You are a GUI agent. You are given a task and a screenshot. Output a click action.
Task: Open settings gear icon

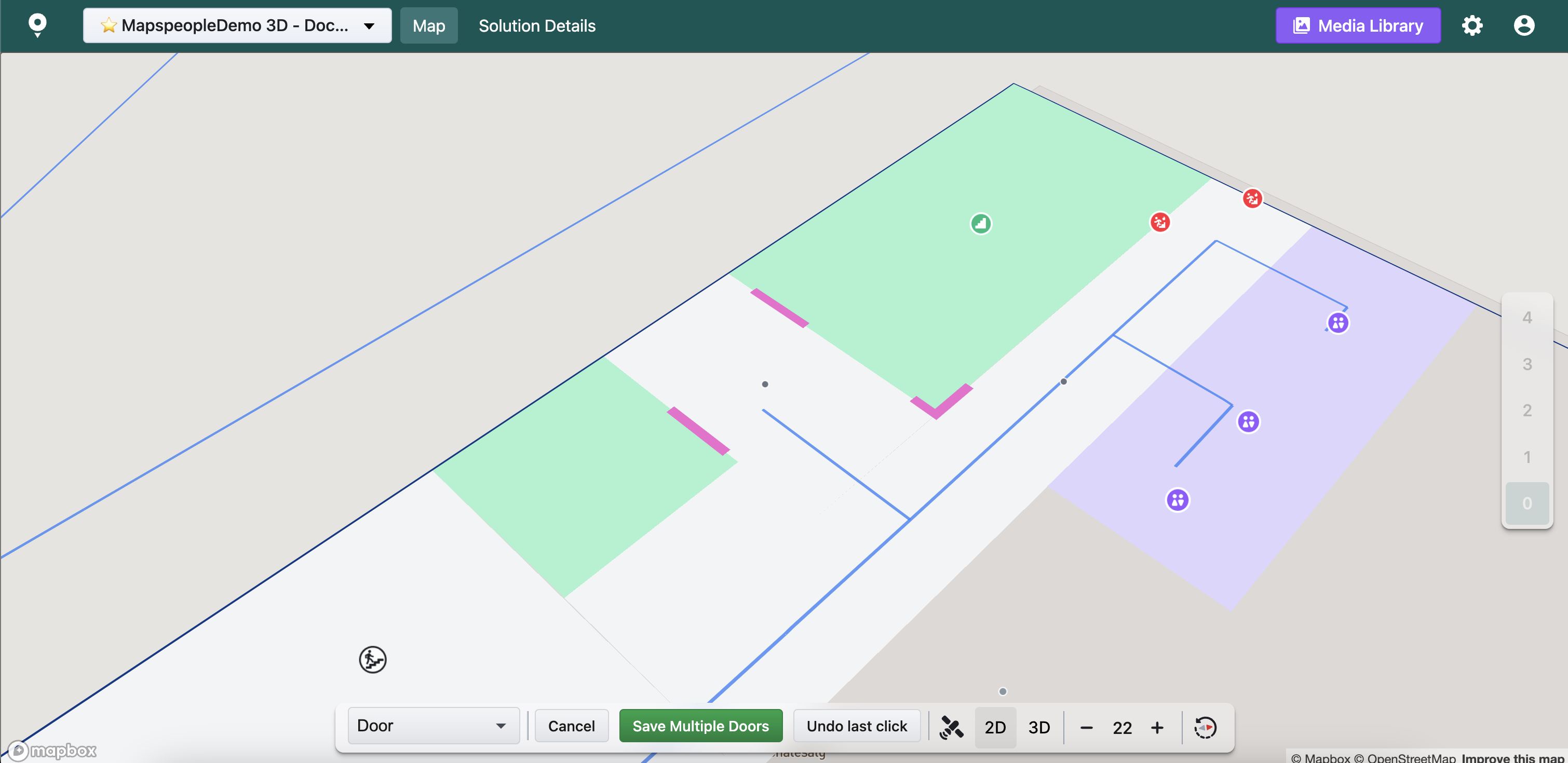[x=1472, y=25]
